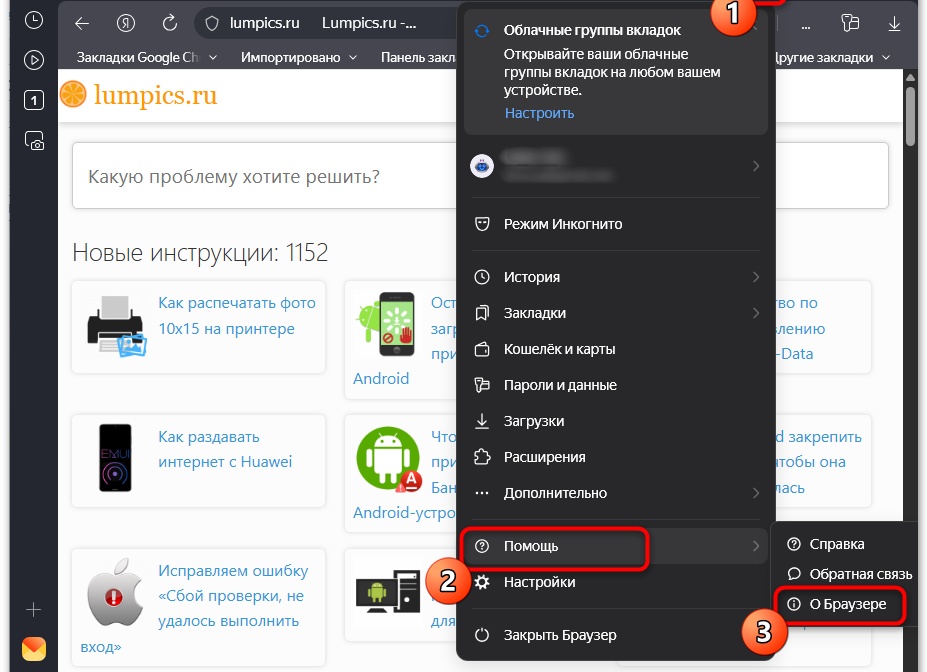Click the Панель закладок bookmarks folder

[x=419, y=57]
